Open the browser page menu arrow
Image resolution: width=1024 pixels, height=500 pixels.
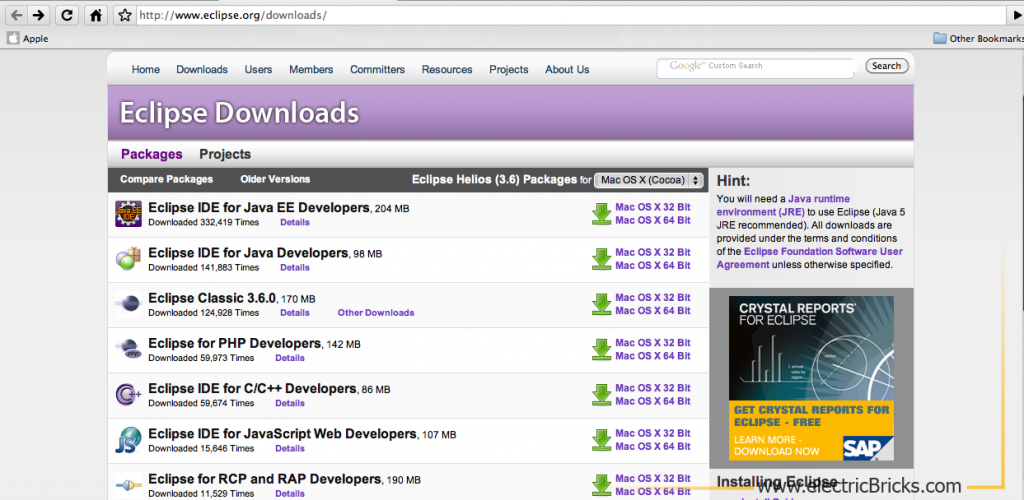point(1018,15)
